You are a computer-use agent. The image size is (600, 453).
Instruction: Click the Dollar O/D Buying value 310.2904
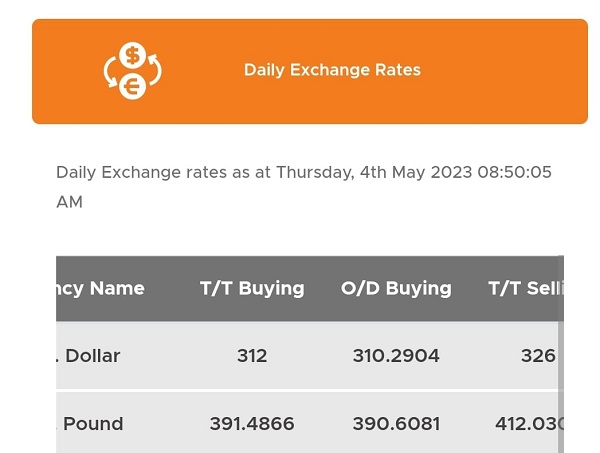pos(396,356)
